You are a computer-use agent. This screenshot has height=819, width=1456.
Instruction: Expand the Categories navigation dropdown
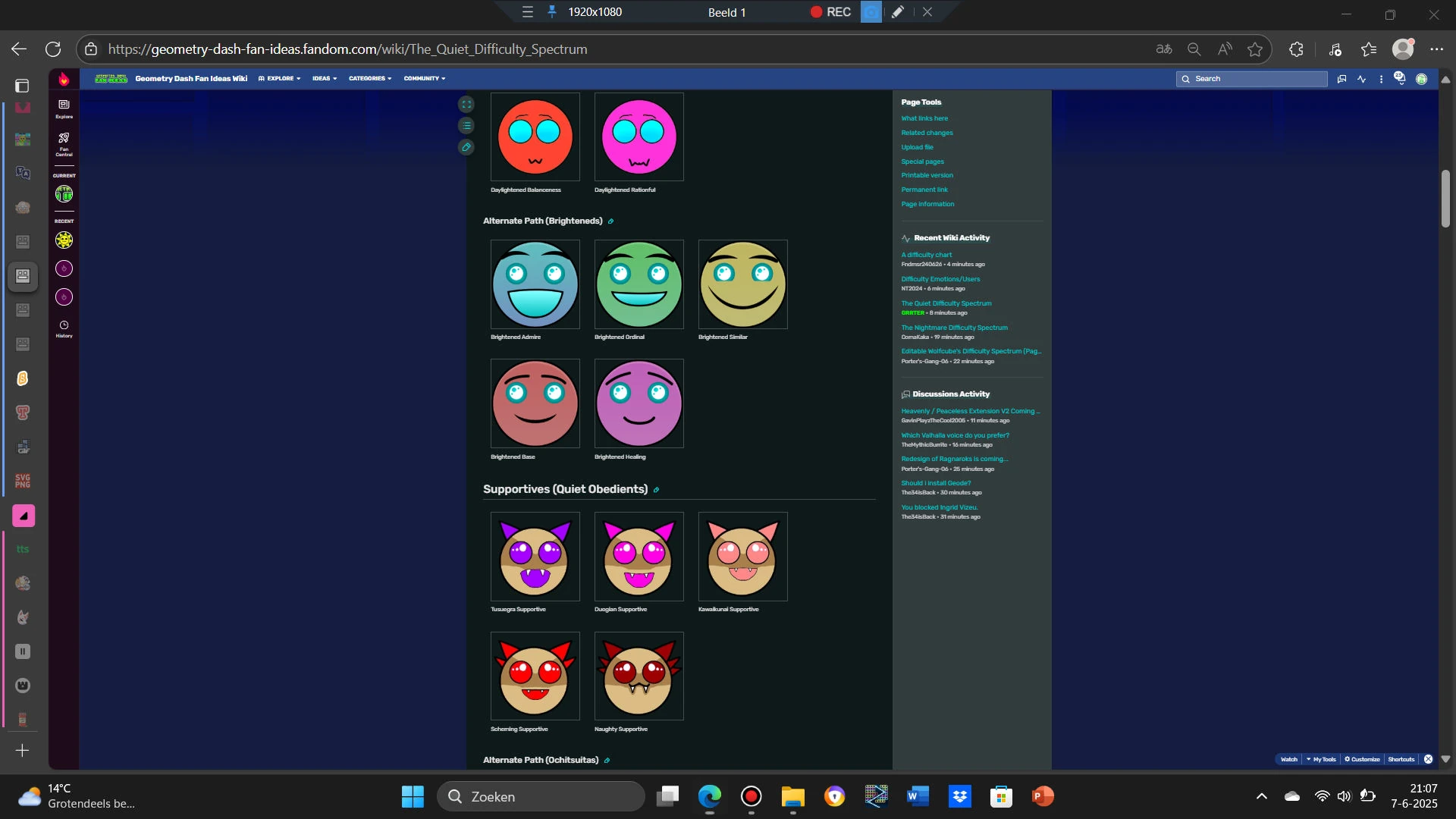coord(370,79)
